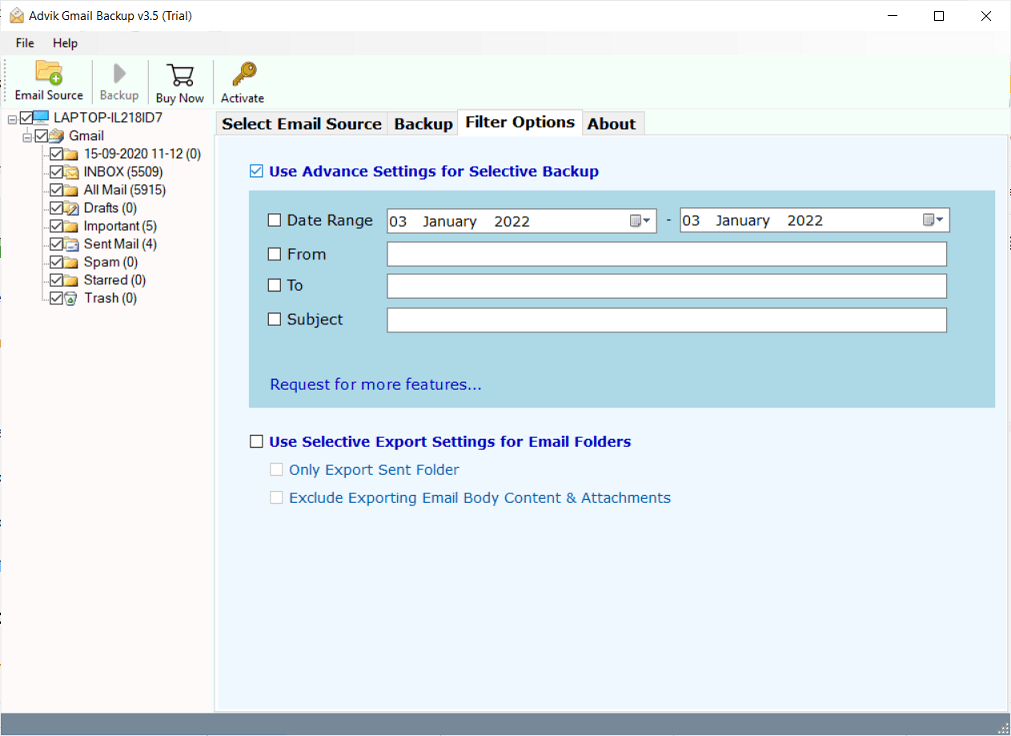Click the Backup play toolbar icon
Image resolution: width=1011 pixels, height=736 pixels.
(119, 74)
